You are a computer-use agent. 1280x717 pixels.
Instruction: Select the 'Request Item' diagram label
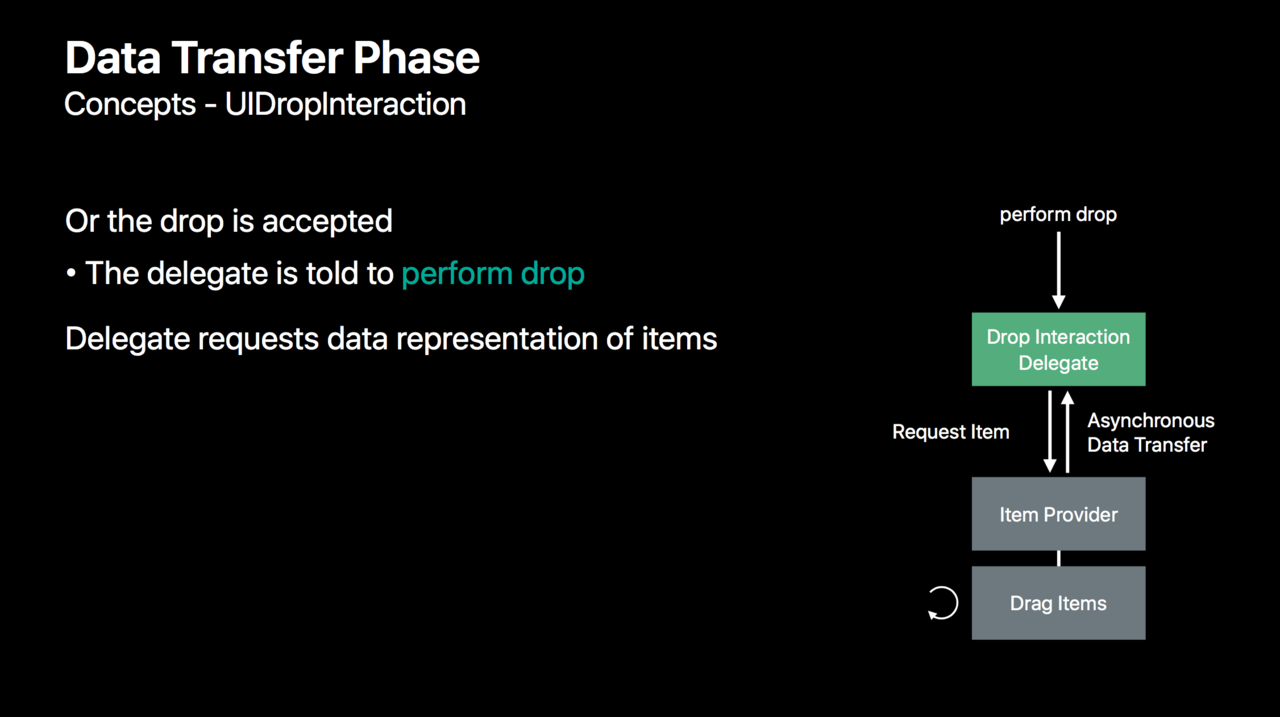click(x=951, y=432)
